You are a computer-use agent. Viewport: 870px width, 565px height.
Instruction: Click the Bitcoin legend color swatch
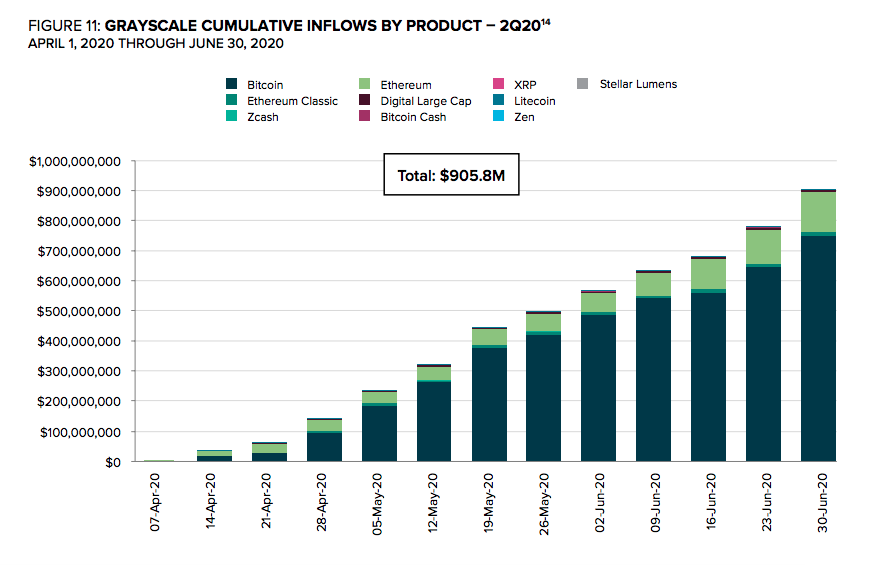click(231, 84)
